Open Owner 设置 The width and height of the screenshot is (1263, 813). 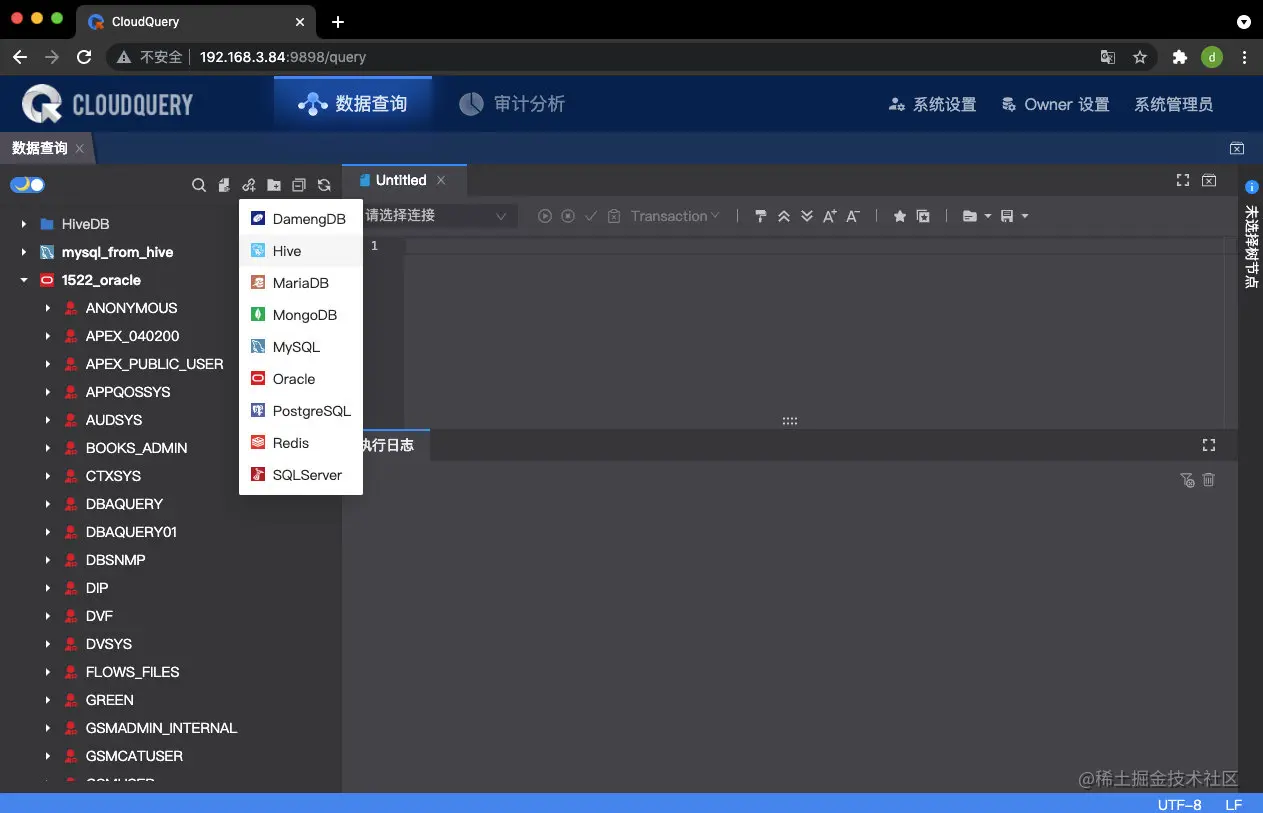(1055, 104)
